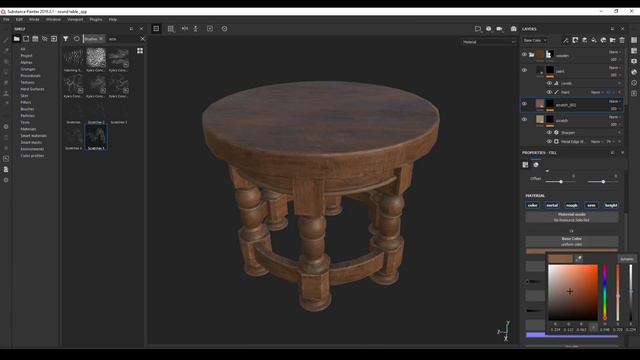Viewport: 640px width, 360px height.
Task: Adjust the first Offset slider
Action: point(561,182)
